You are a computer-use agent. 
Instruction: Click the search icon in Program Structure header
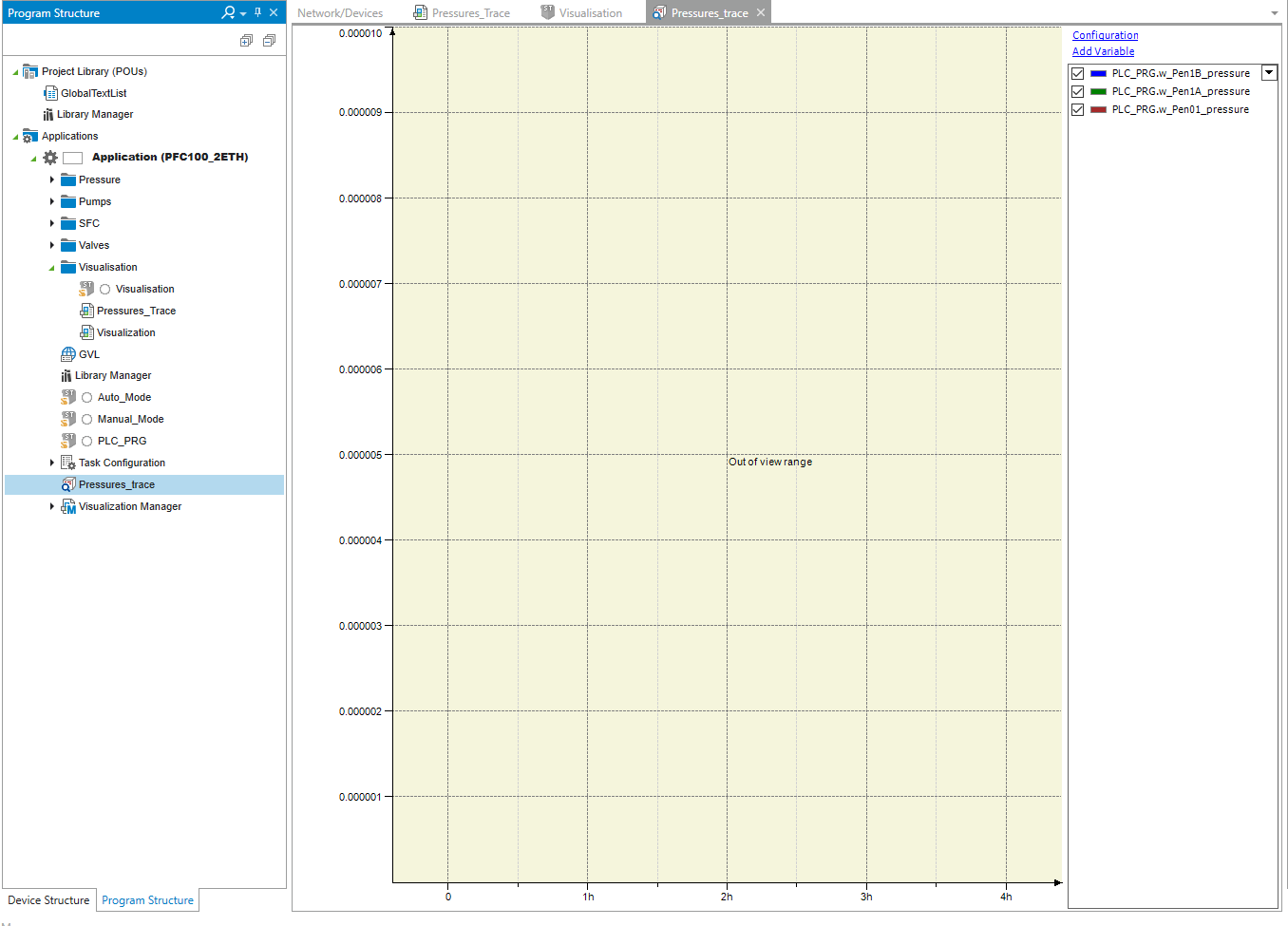tap(228, 13)
